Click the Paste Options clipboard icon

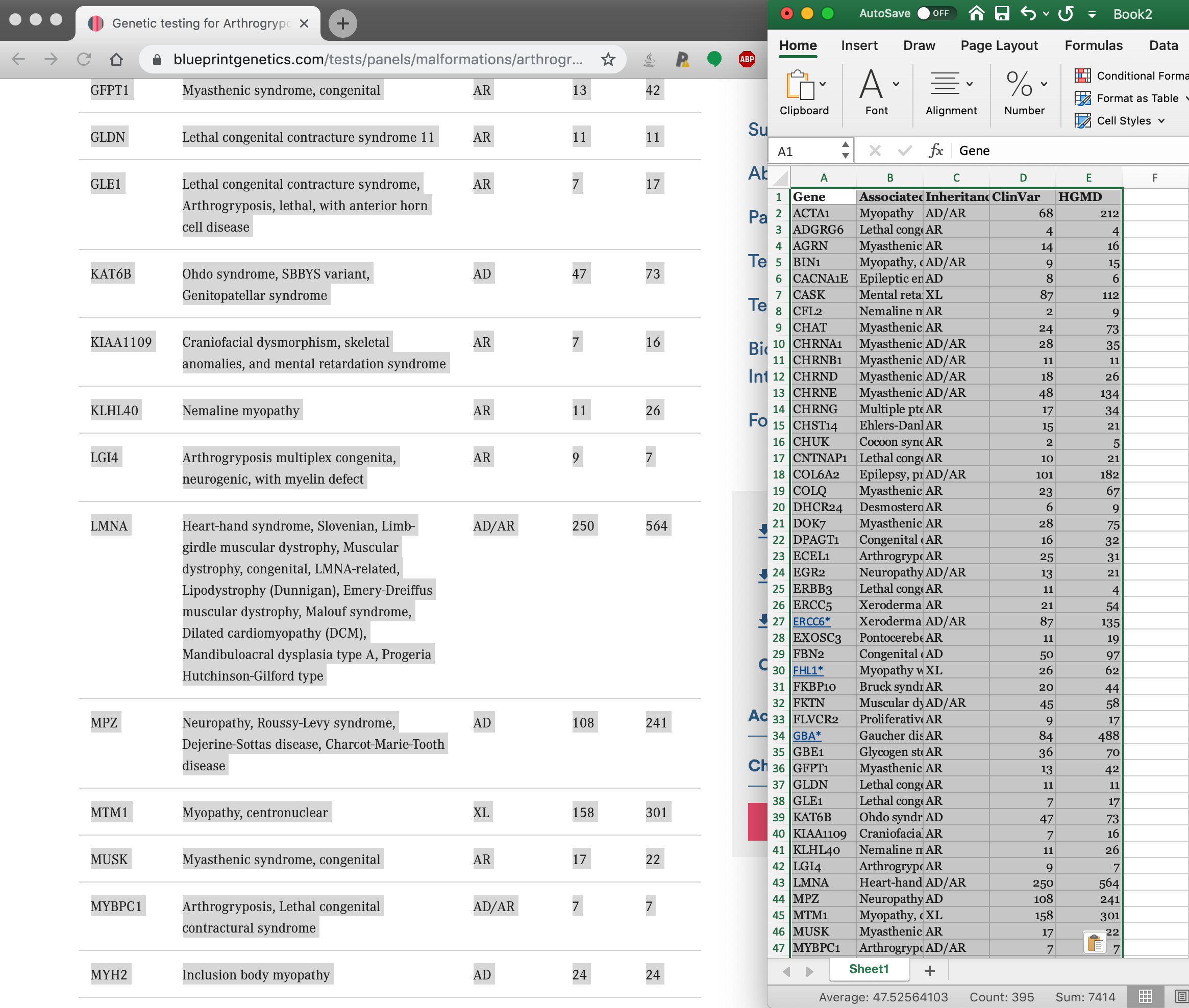tap(1095, 943)
